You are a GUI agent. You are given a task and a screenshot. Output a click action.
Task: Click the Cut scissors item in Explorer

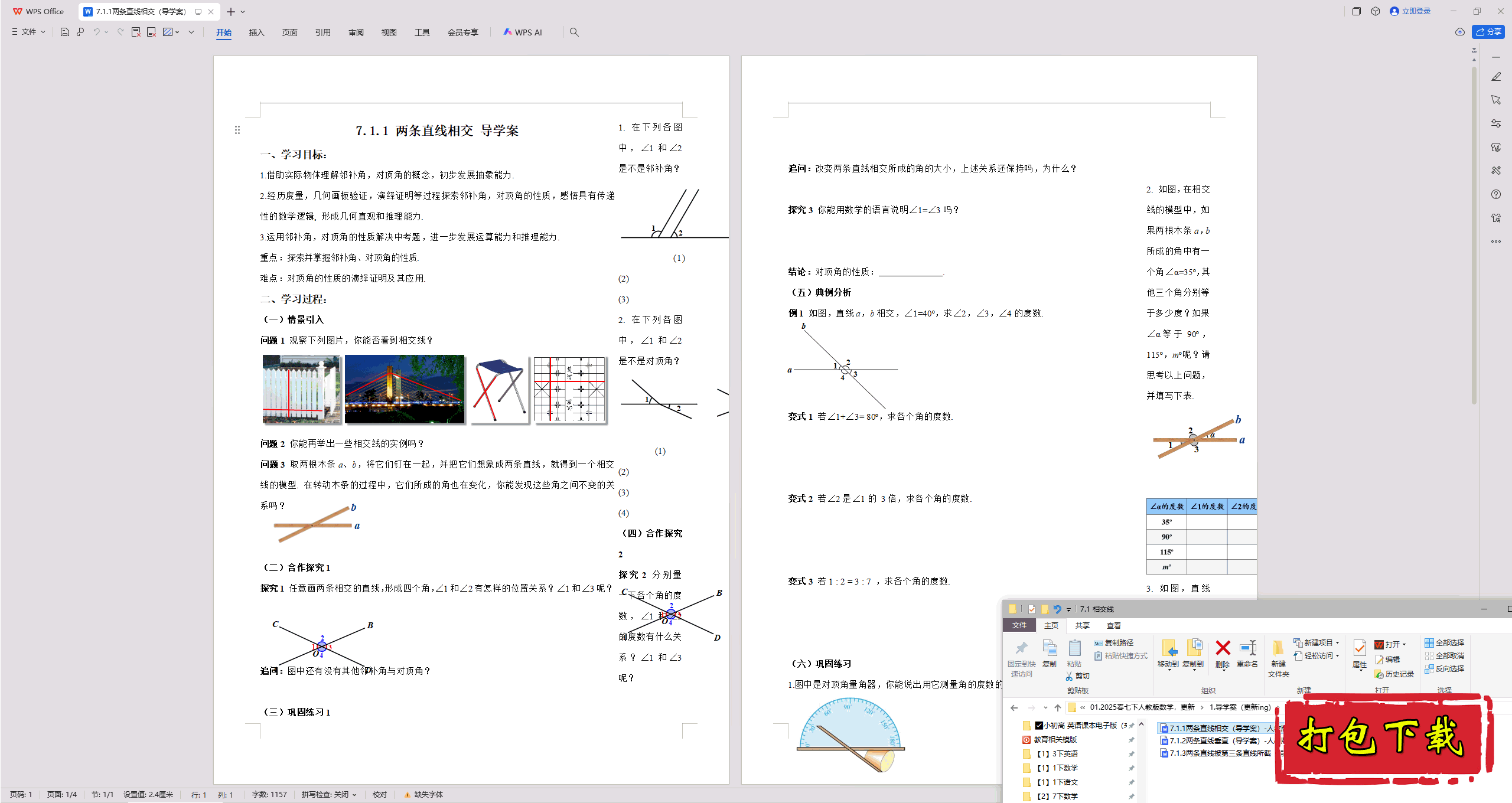pyautogui.click(x=1078, y=676)
